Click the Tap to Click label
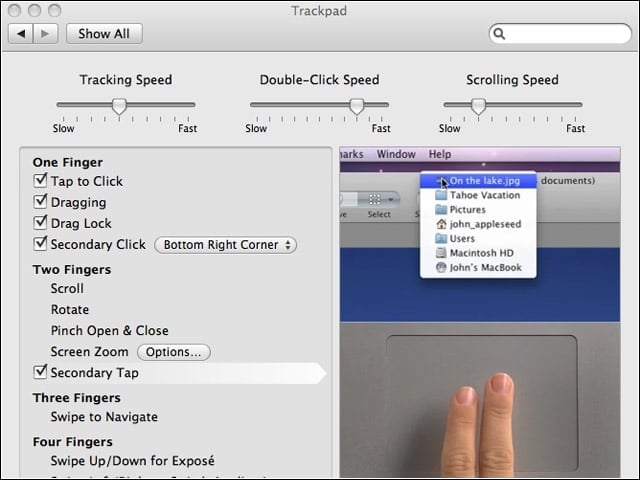640x480 pixels. tap(87, 181)
